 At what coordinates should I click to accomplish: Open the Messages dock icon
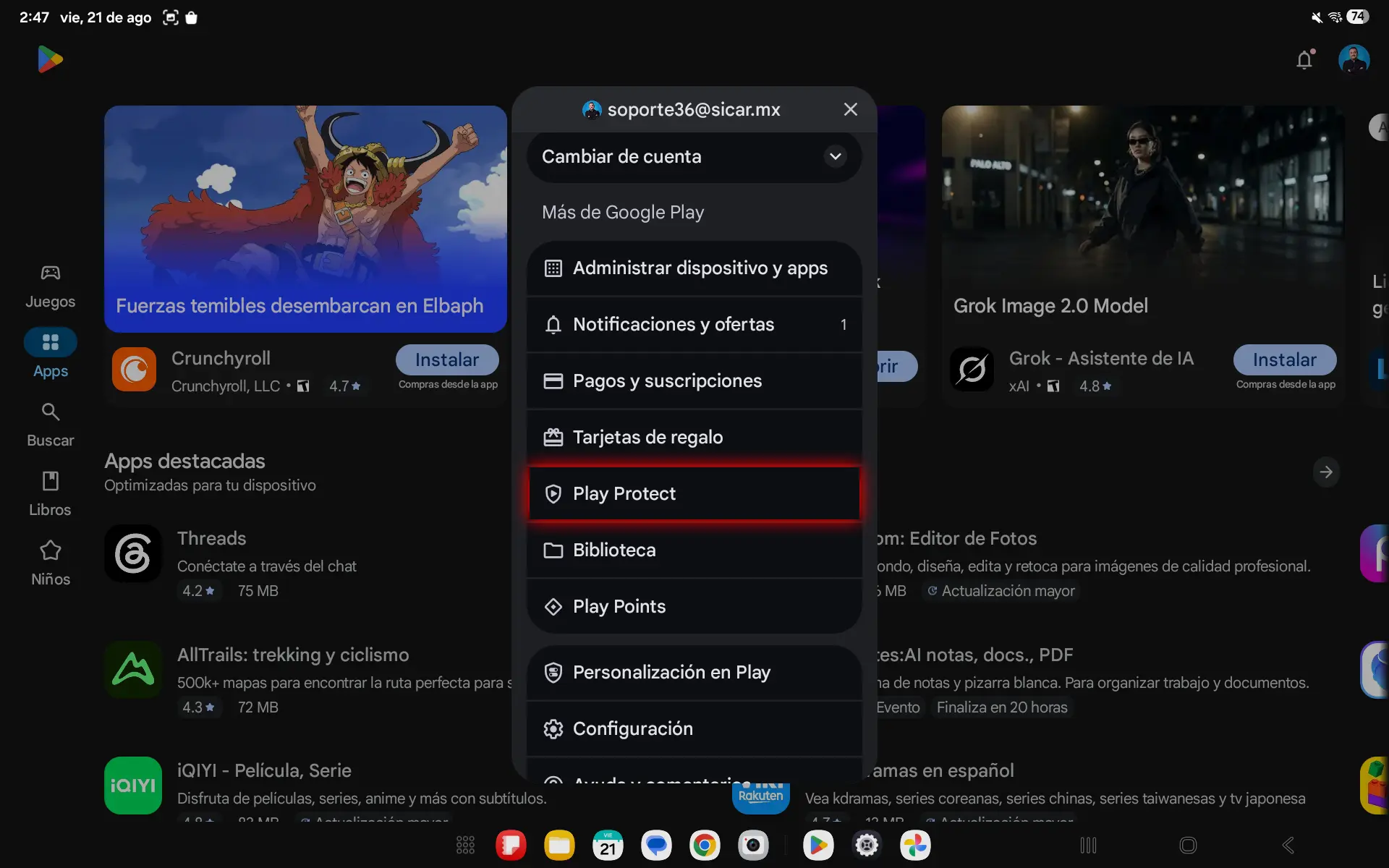[656, 845]
